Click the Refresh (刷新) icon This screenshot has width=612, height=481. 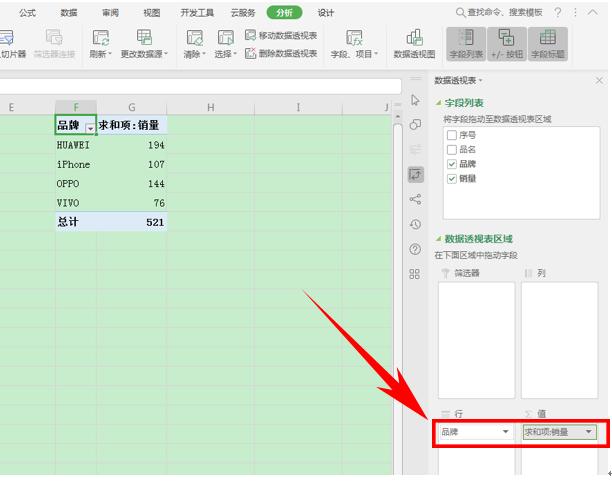[101, 37]
